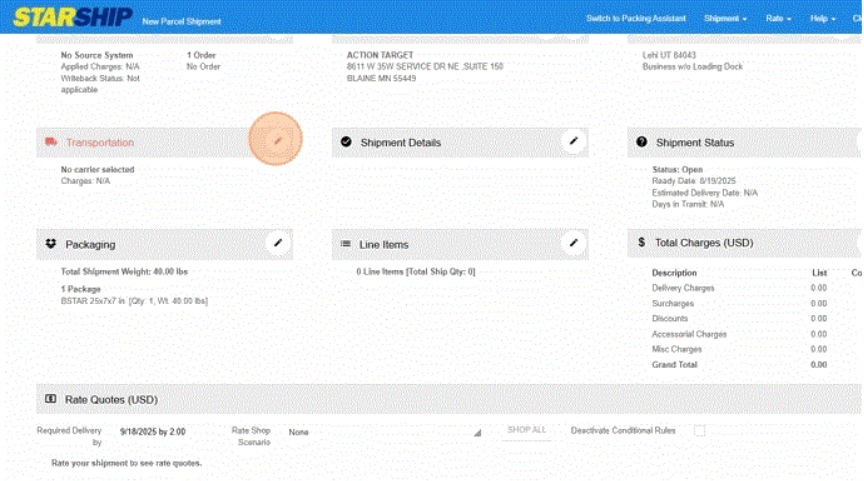Click Switch to Packing Assistant link
Image resolution: width=864 pixels, height=481 pixels.
tap(636, 19)
